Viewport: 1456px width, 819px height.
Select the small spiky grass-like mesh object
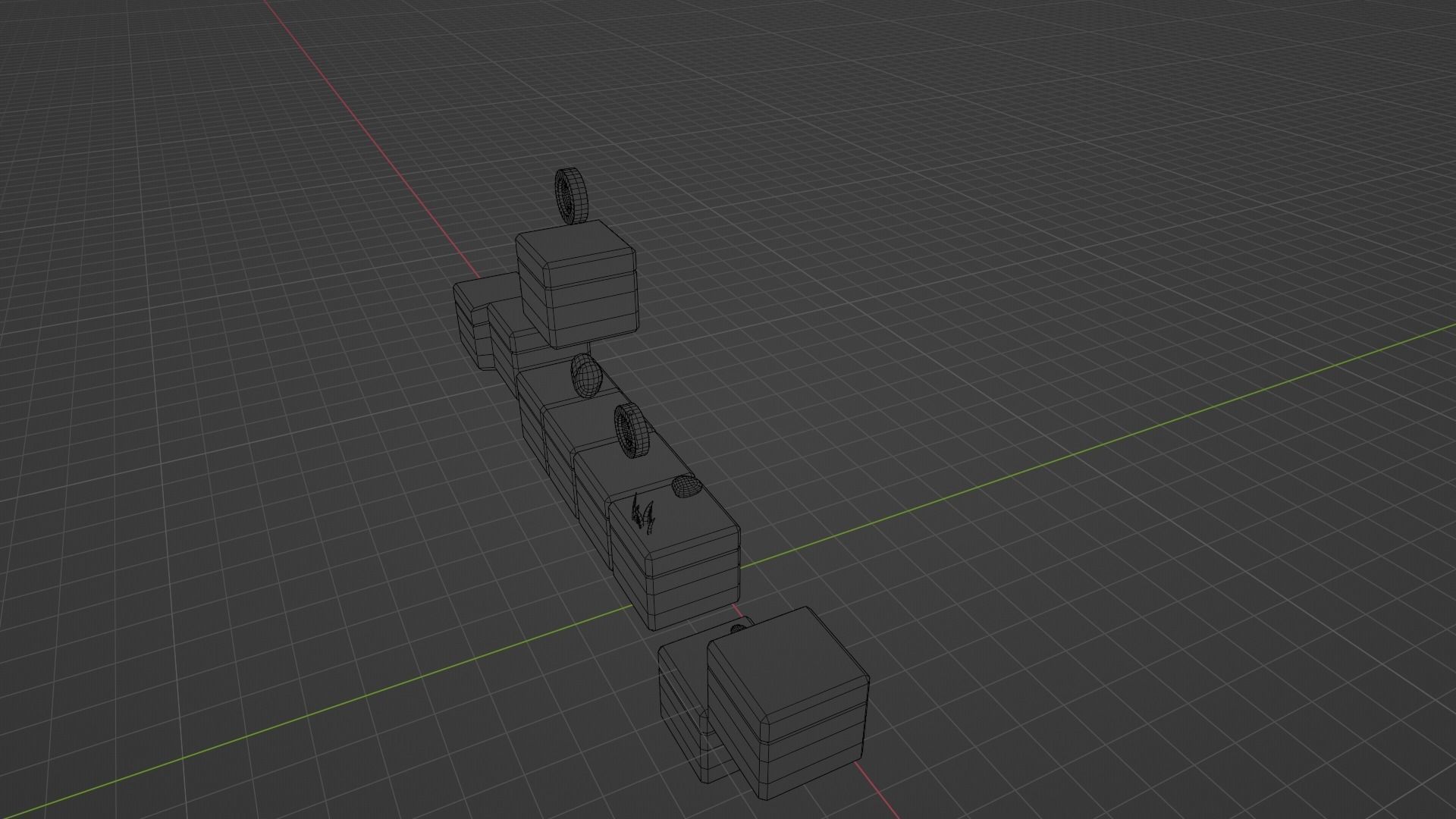click(645, 513)
